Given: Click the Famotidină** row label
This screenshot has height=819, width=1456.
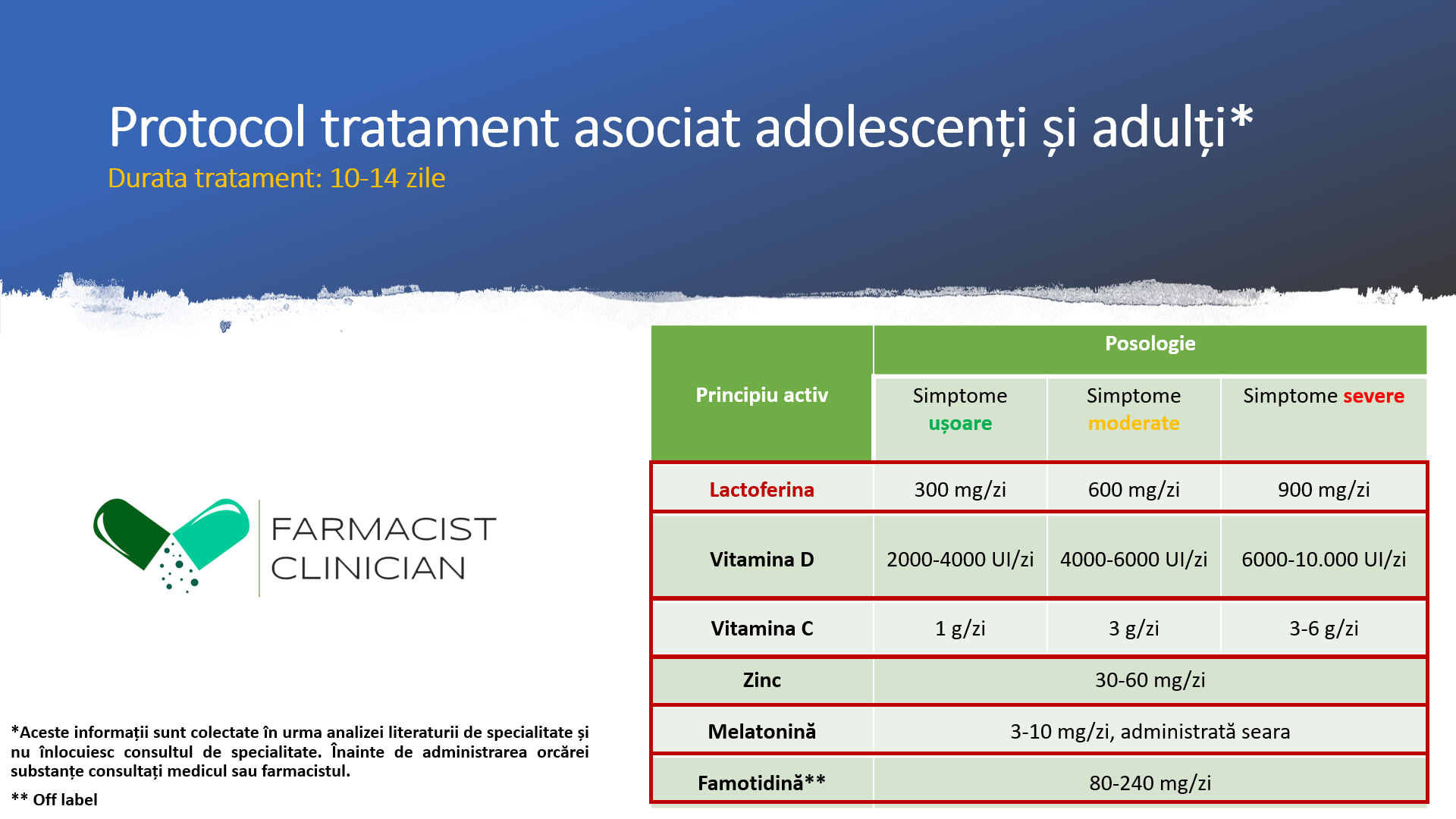Looking at the screenshot, I should [761, 783].
